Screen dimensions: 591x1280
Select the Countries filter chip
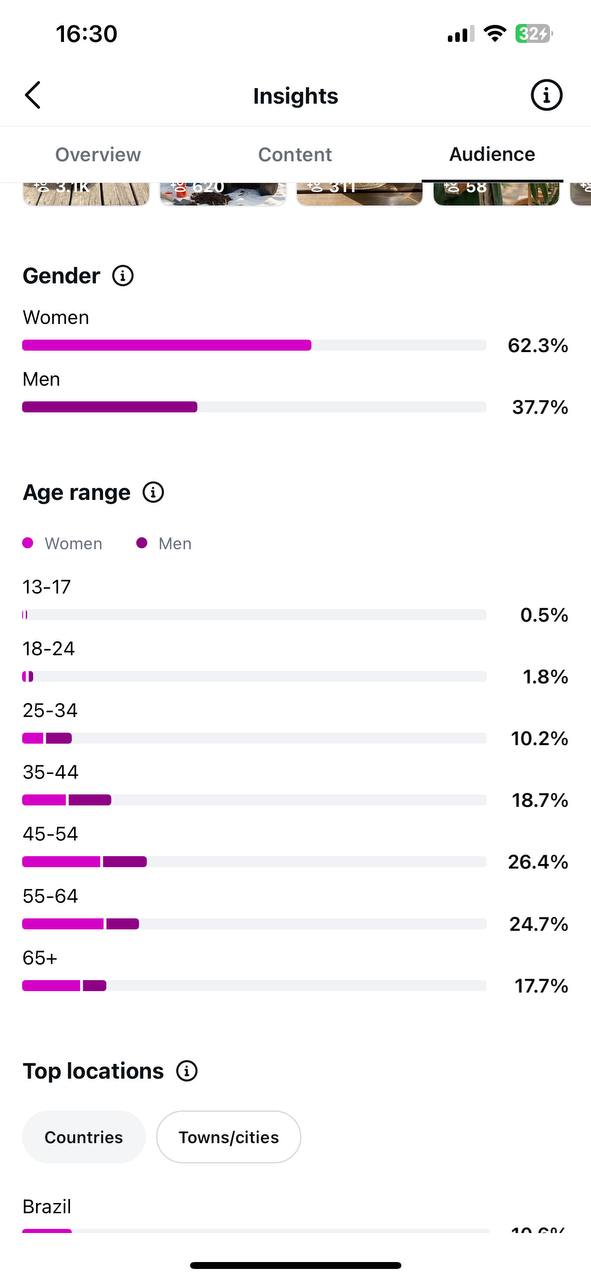click(84, 1137)
